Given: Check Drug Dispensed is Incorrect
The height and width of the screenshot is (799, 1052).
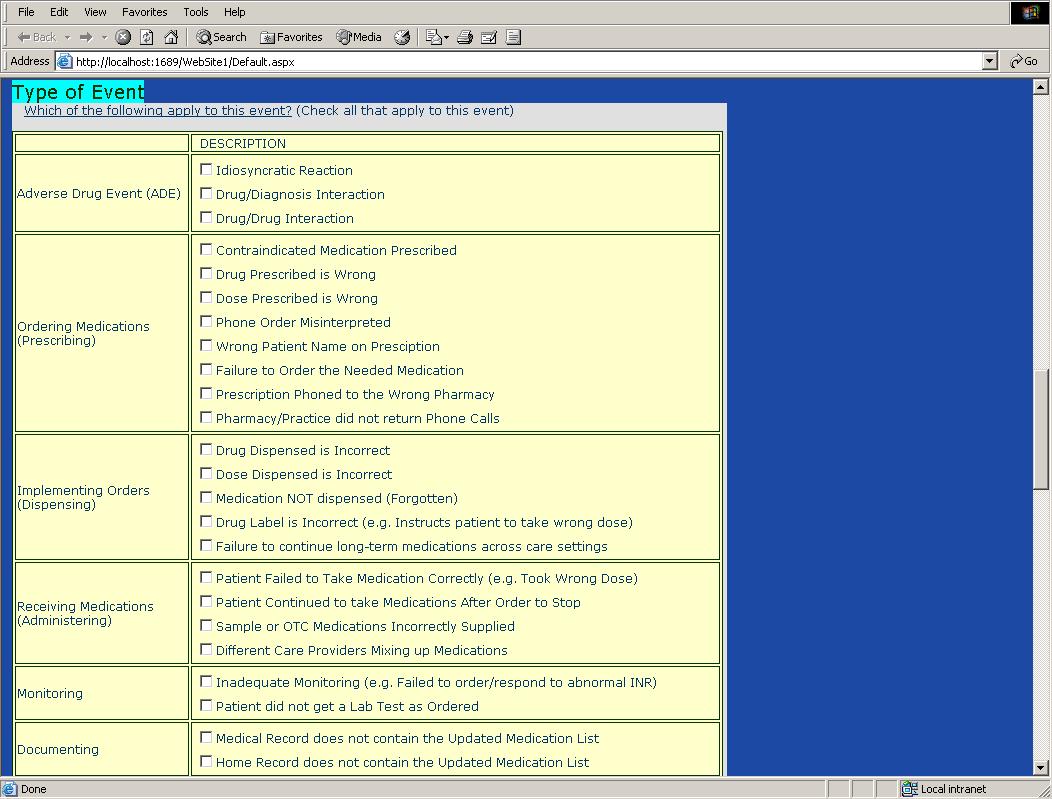Looking at the screenshot, I should tap(206, 449).
